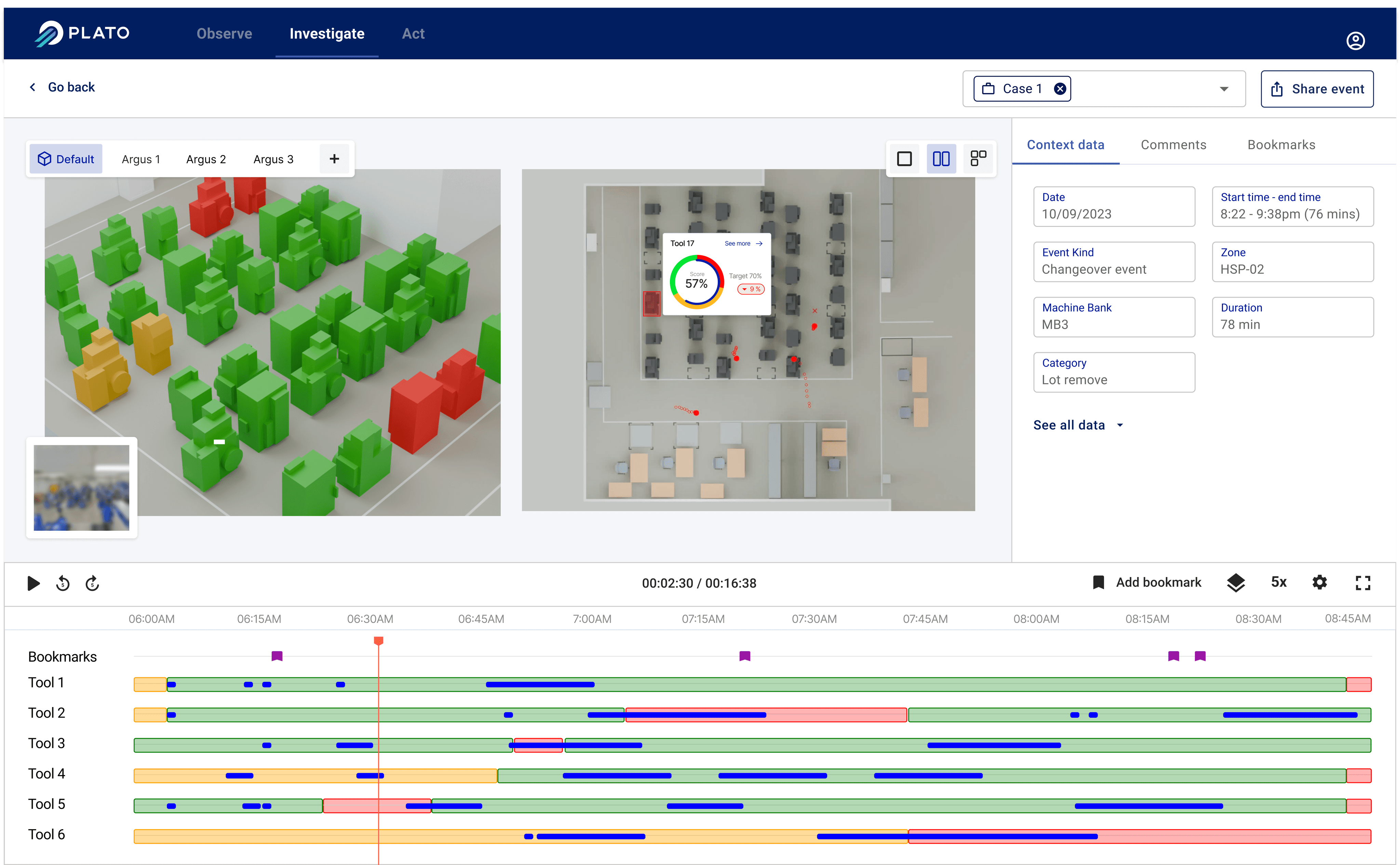Click the layers icon in the playback bar
The image size is (1400, 865).
coord(1236,582)
